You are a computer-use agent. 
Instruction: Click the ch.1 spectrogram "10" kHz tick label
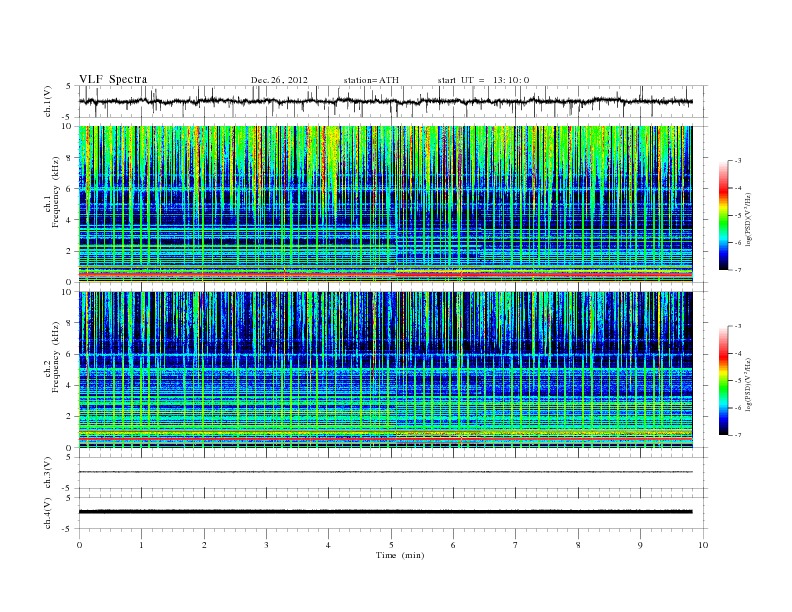pyautogui.click(x=67, y=126)
